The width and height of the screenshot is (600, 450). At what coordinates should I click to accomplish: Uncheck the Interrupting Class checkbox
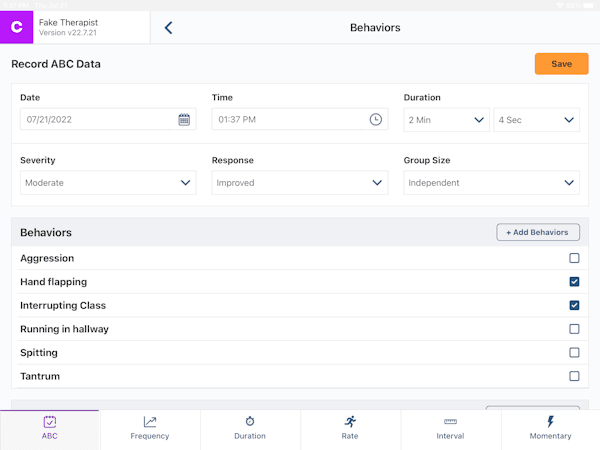click(574, 305)
